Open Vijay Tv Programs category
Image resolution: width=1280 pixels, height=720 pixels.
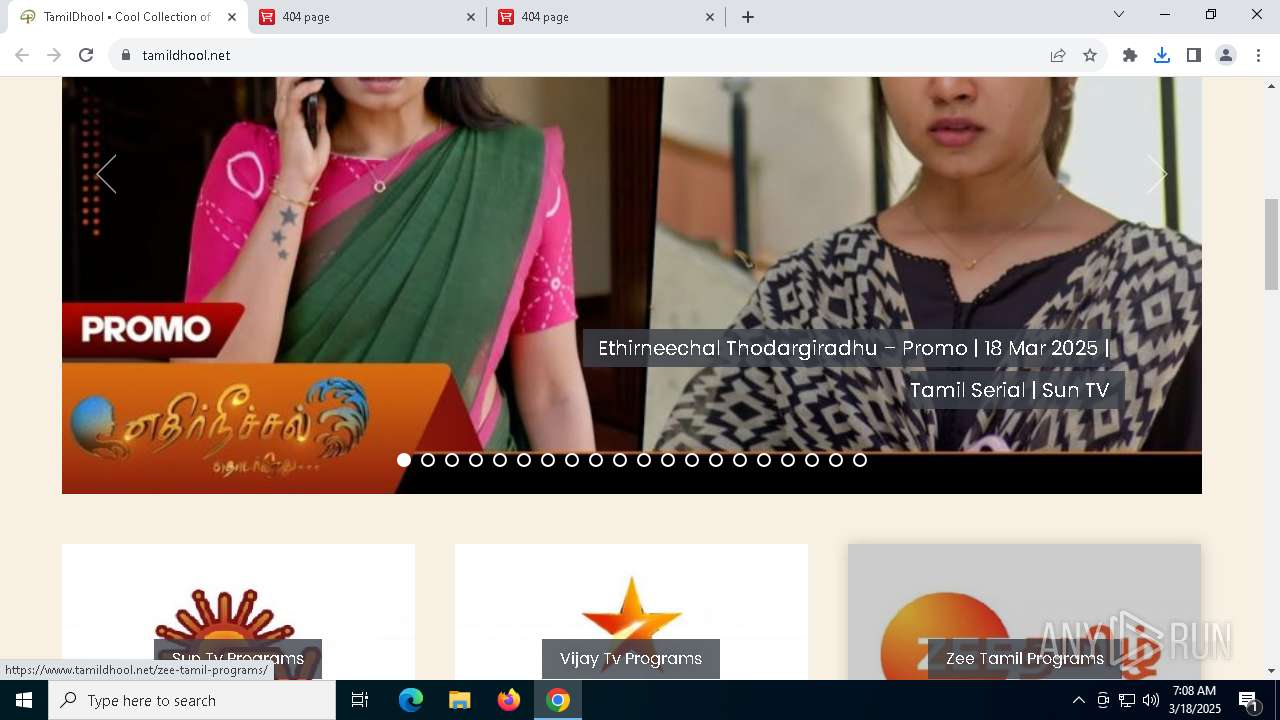631,659
